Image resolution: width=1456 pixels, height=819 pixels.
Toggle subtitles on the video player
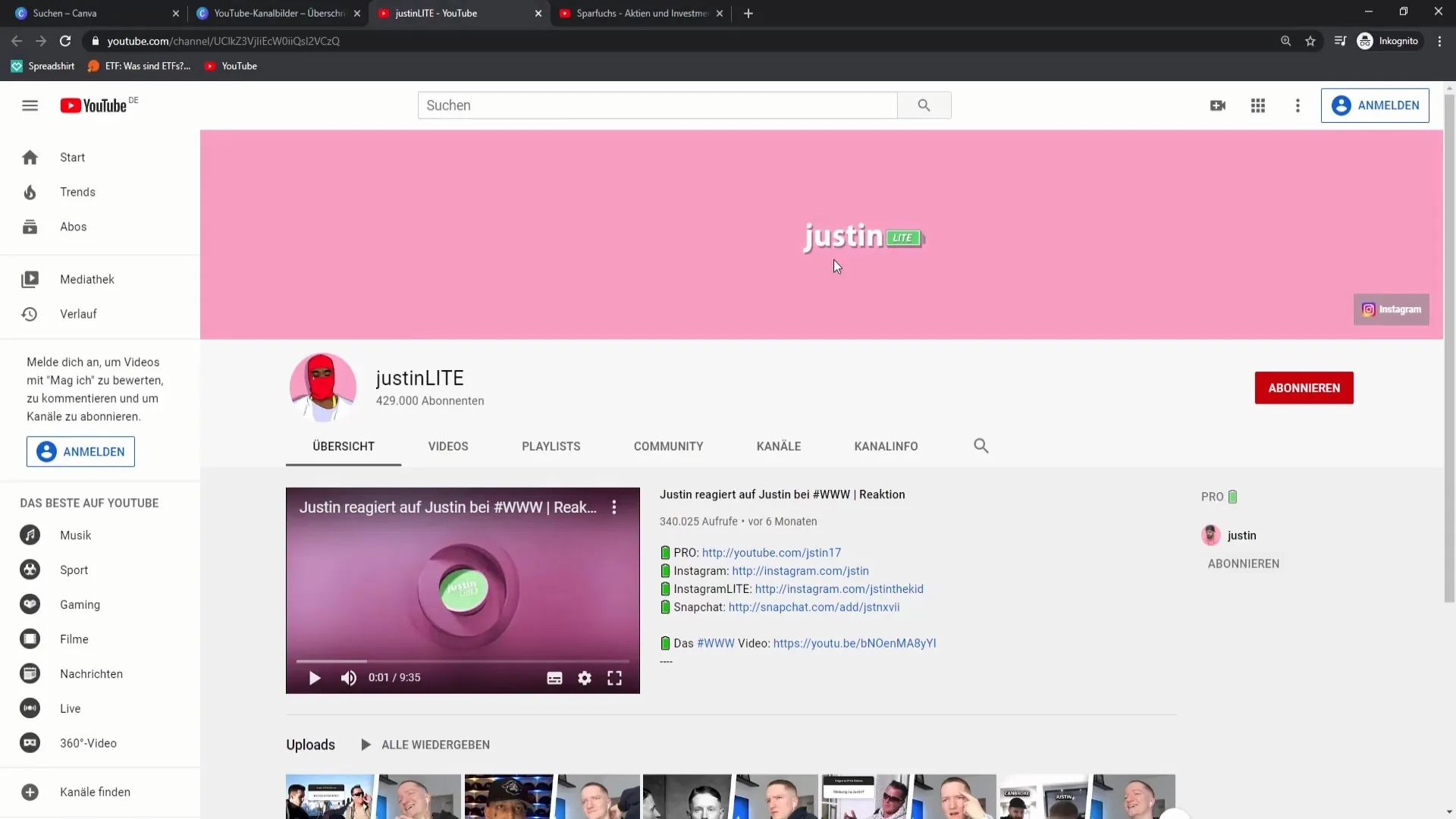click(x=554, y=678)
